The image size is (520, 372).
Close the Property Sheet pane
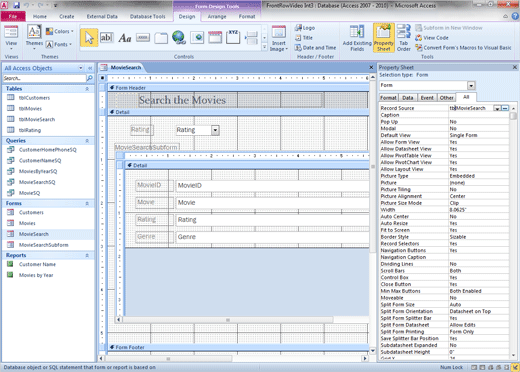tap(515, 67)
